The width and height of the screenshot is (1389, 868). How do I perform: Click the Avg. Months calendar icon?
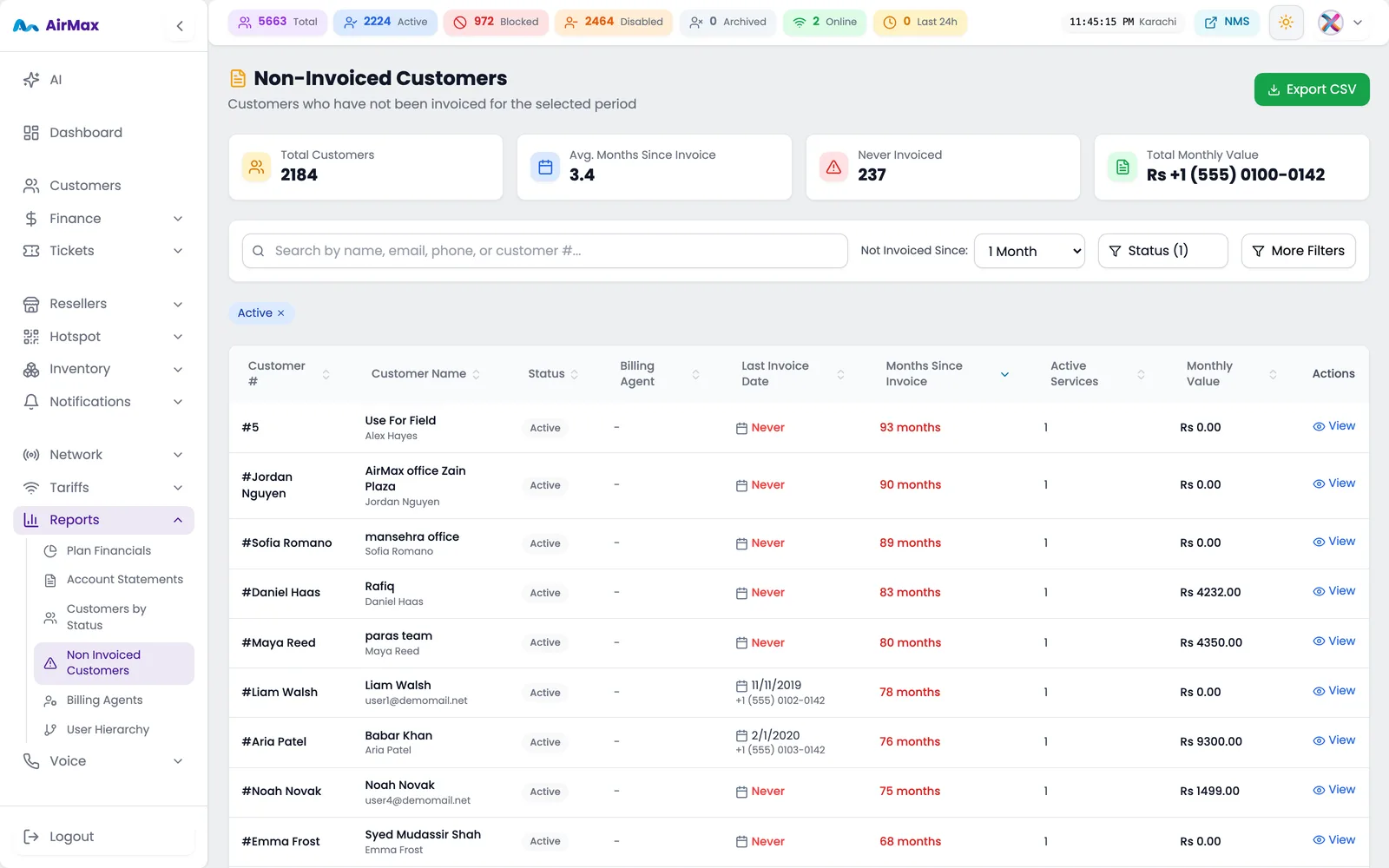(x=545, y=167)
